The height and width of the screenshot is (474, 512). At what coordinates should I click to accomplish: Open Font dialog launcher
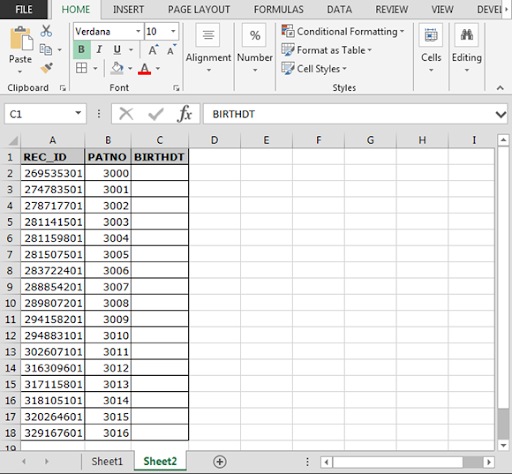click(x=176, y=88)
